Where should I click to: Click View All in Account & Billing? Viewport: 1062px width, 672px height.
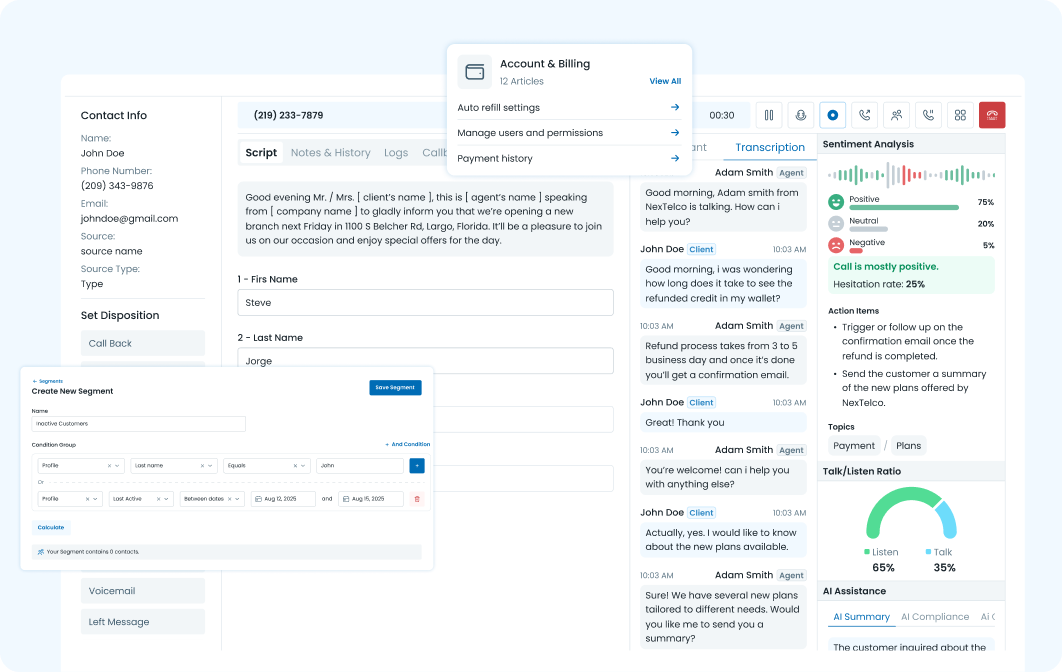pos(665,81)
